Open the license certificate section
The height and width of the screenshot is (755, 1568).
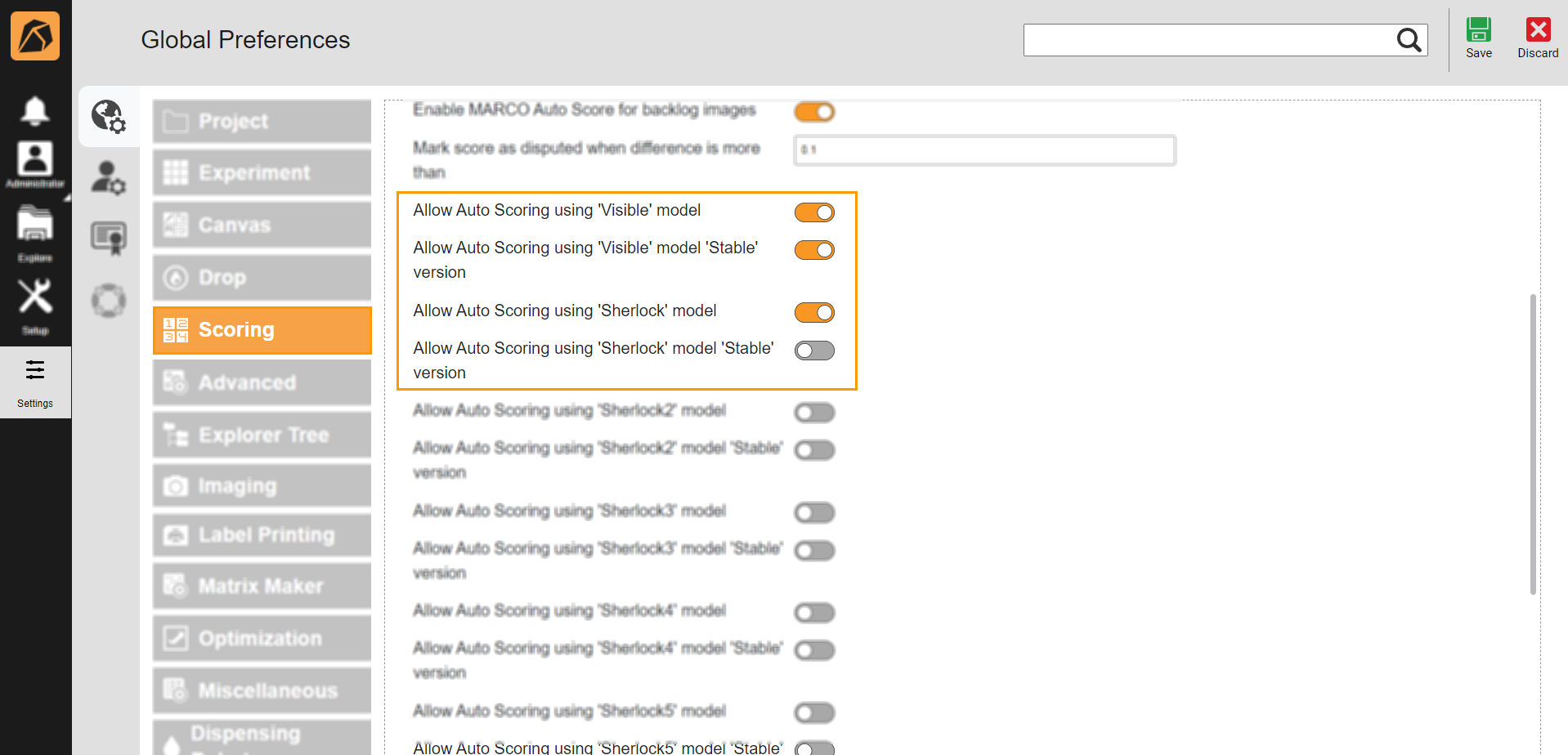[x=109, y=238]
